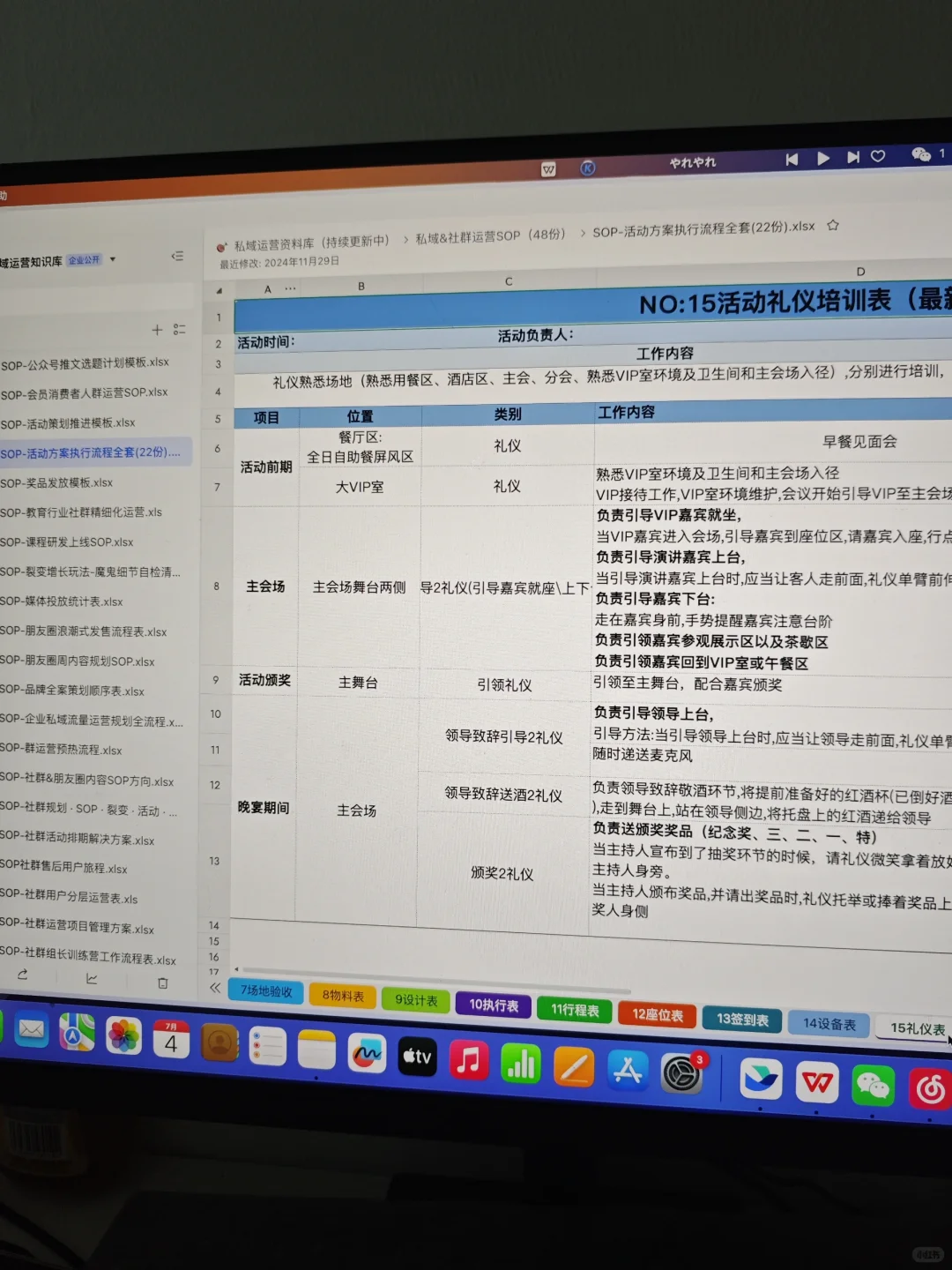Select column header D in the spreadsheet
Viewport: 952px width, 1270px height.
coord(859,271)
